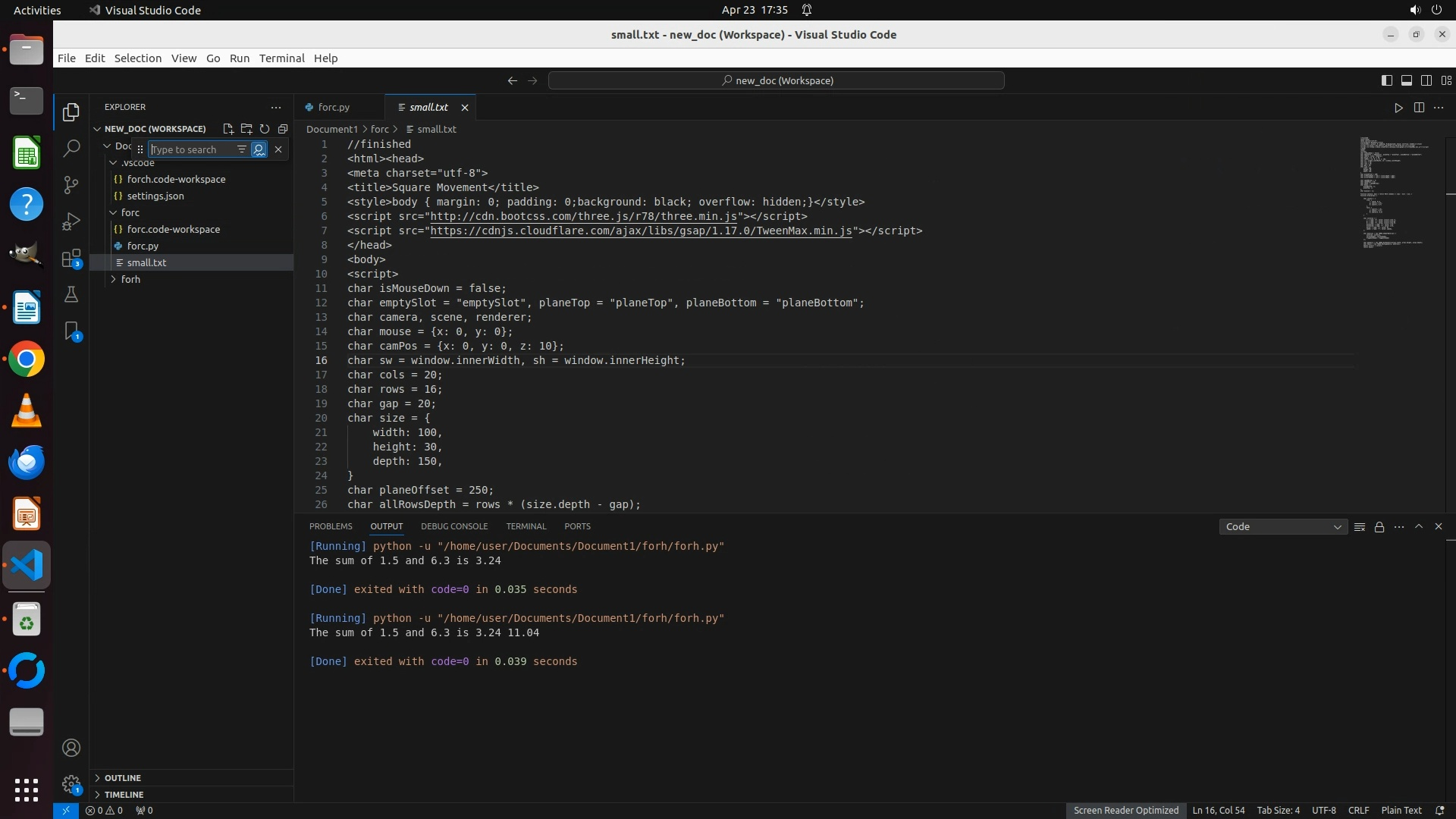Viewport: 1456px width, 819px height.
Task: Open the Search view in activity bar
Action: point(71,148)
